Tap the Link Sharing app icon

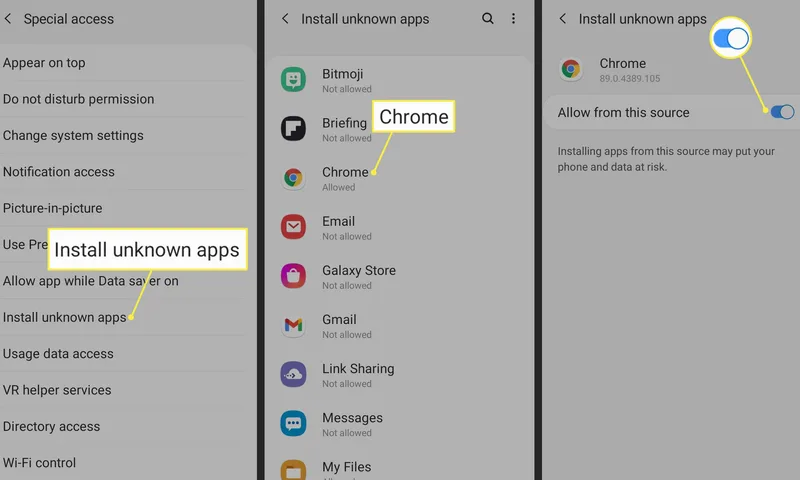(x=293, y=374)
